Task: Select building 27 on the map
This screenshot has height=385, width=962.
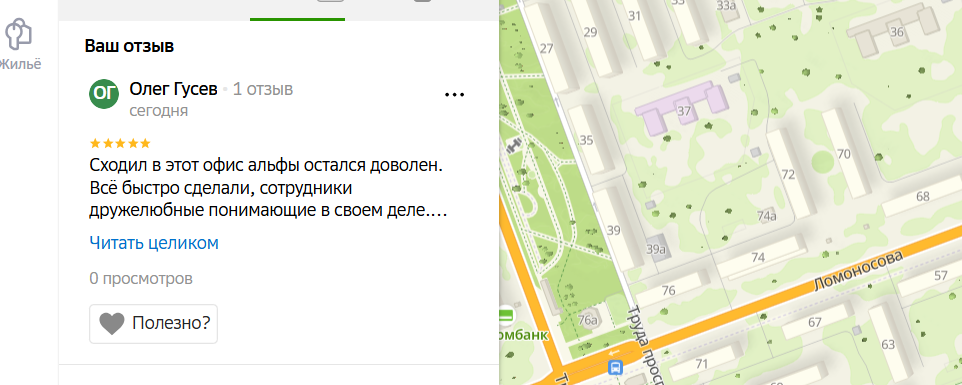Action: tap(546, 48)
